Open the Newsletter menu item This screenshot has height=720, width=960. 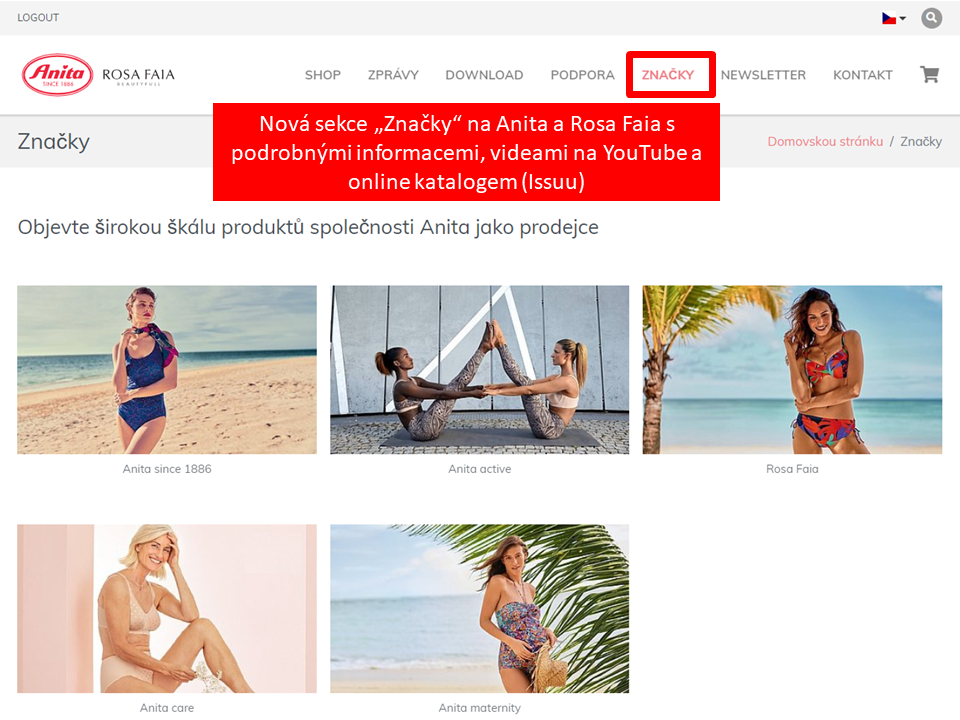pyautogui.click(x=763, y=75)
